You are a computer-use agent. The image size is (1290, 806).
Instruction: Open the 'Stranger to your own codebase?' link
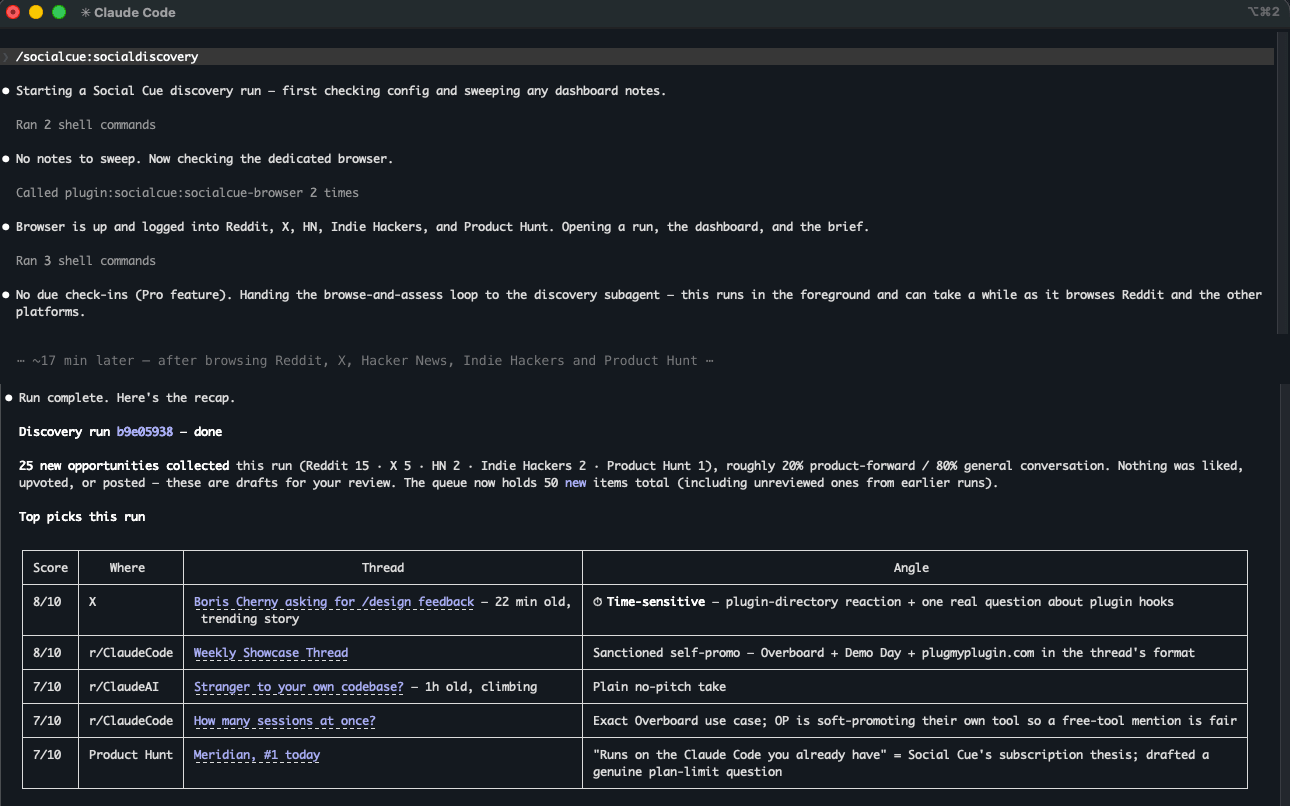pyautogui.click(x=299, y=687)
